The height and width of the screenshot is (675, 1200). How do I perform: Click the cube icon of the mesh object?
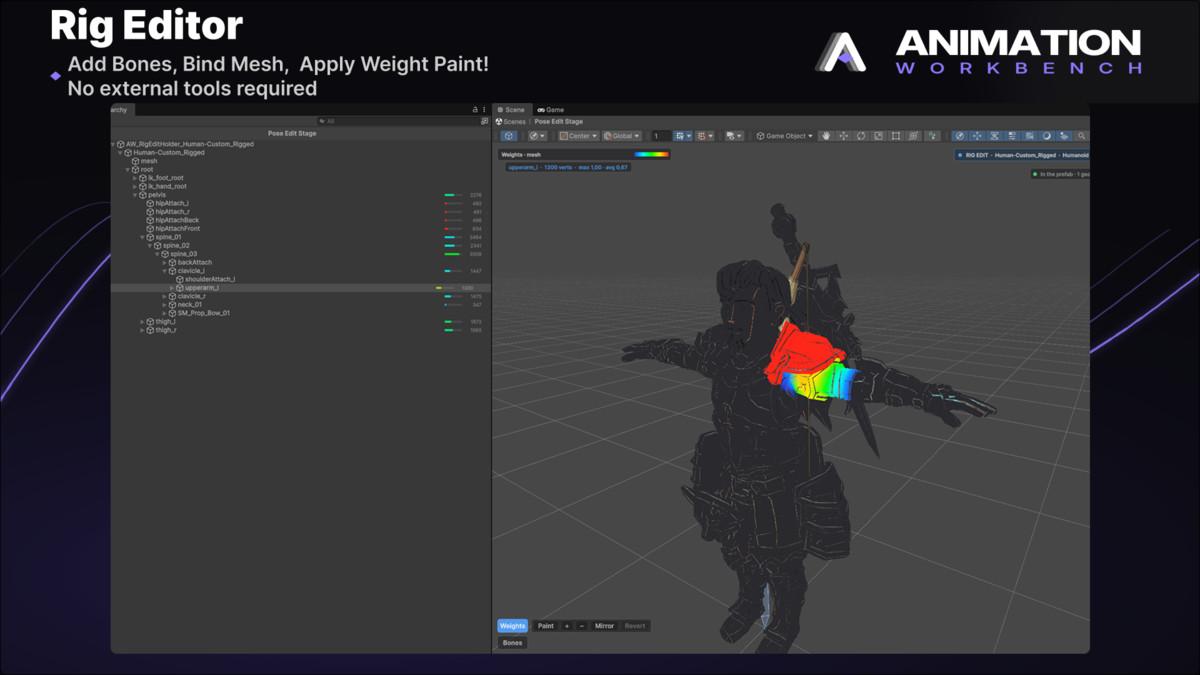(136, 161)
